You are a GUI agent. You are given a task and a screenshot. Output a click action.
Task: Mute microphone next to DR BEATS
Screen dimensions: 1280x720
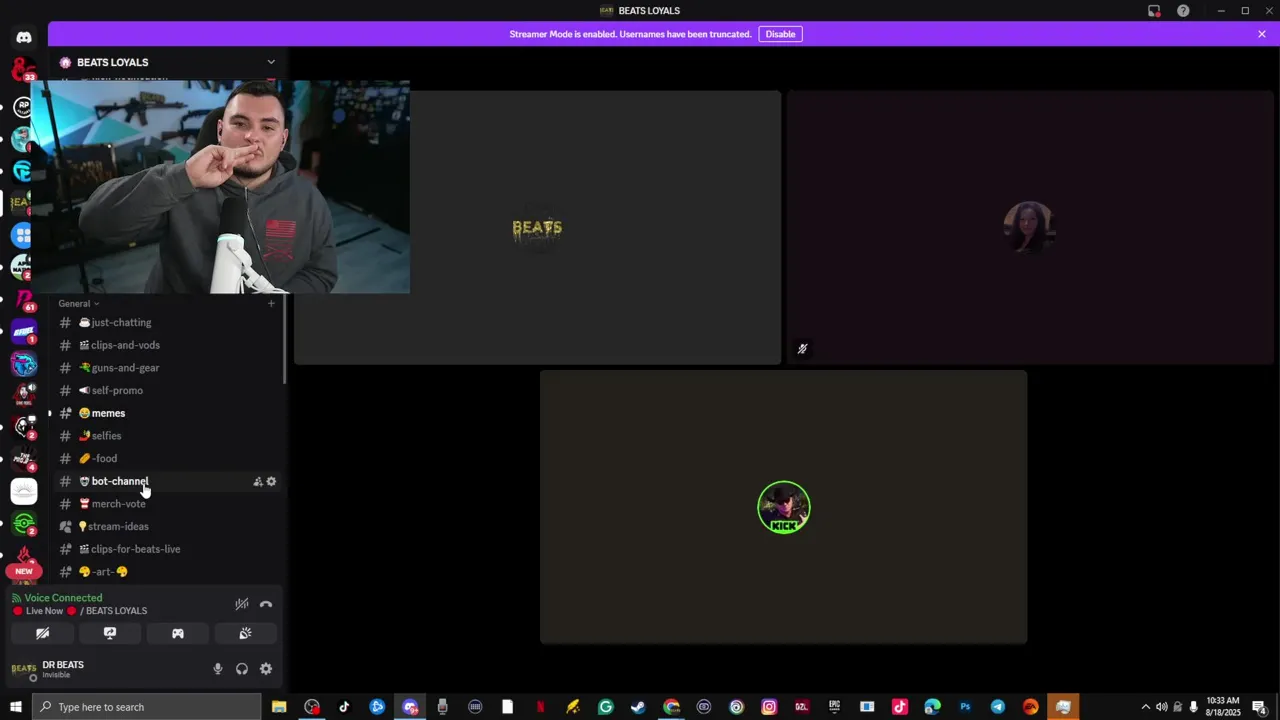(x=218, y=669)
